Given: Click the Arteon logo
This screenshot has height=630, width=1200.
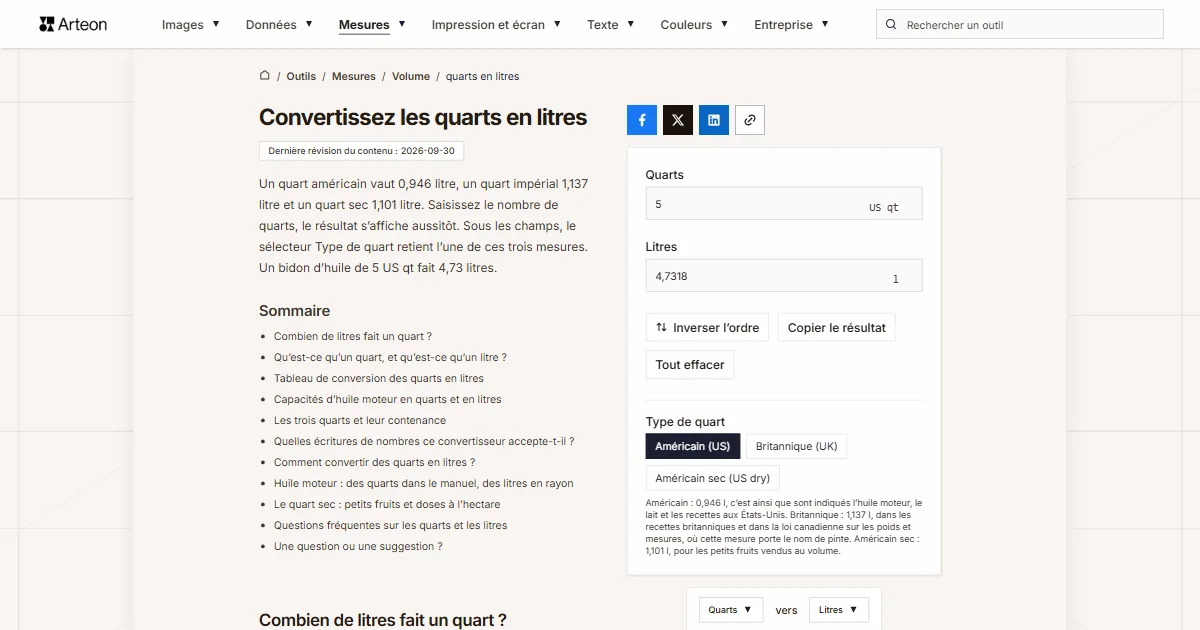Looking at the screenshot, I should [x=73, y=24].
